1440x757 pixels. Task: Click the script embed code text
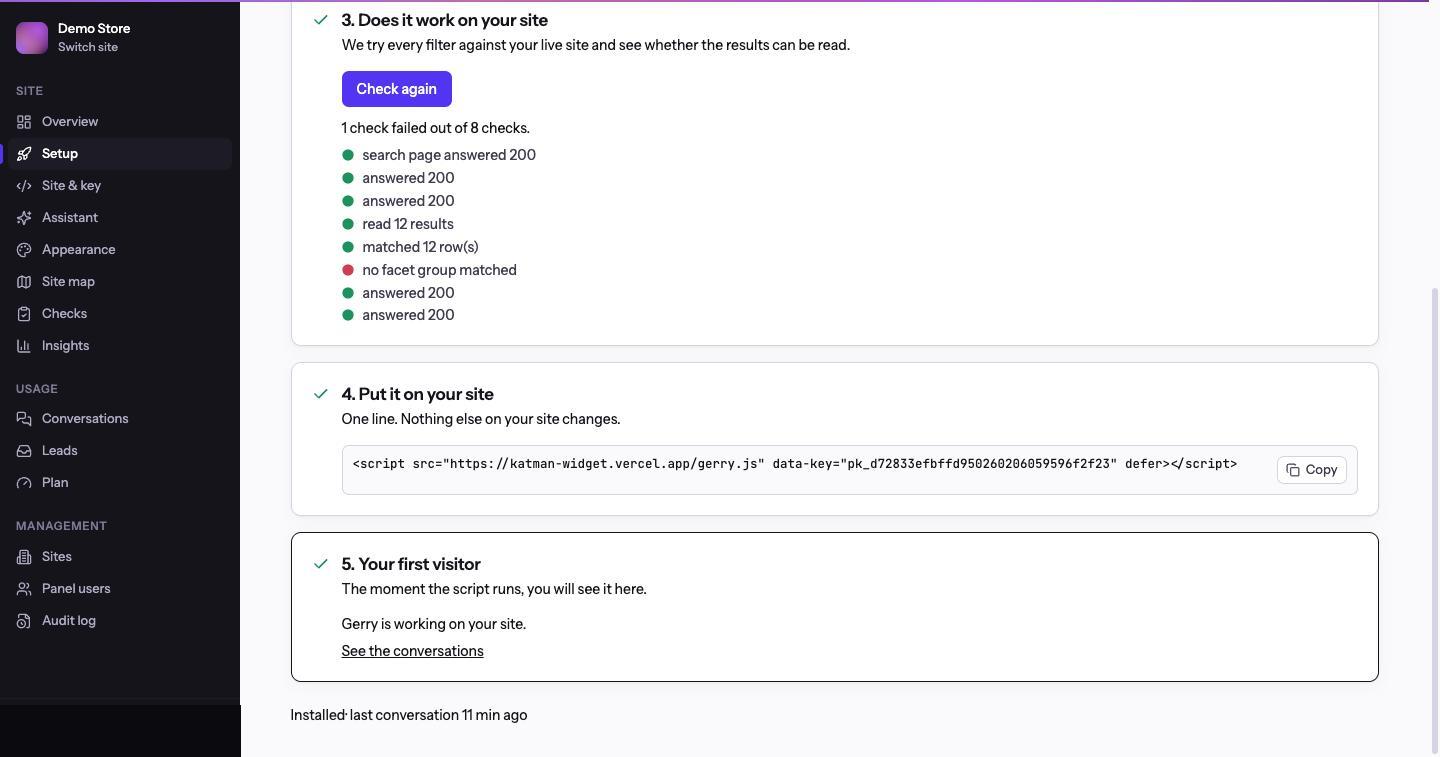coord(795,464)
